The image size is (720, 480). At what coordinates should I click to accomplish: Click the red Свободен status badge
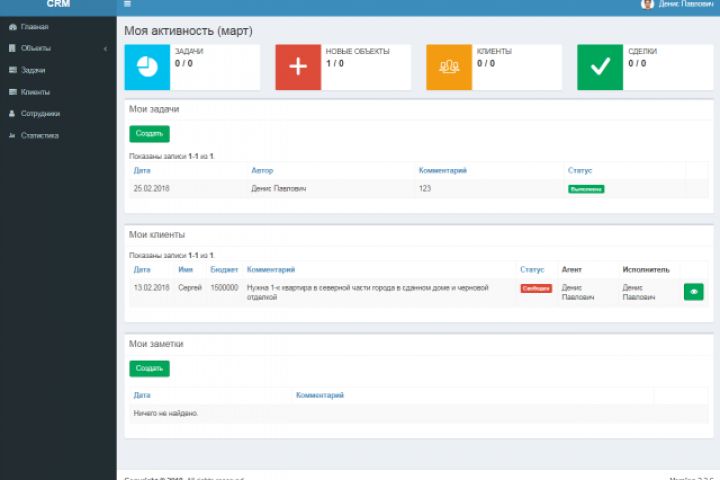click(536, 288)
